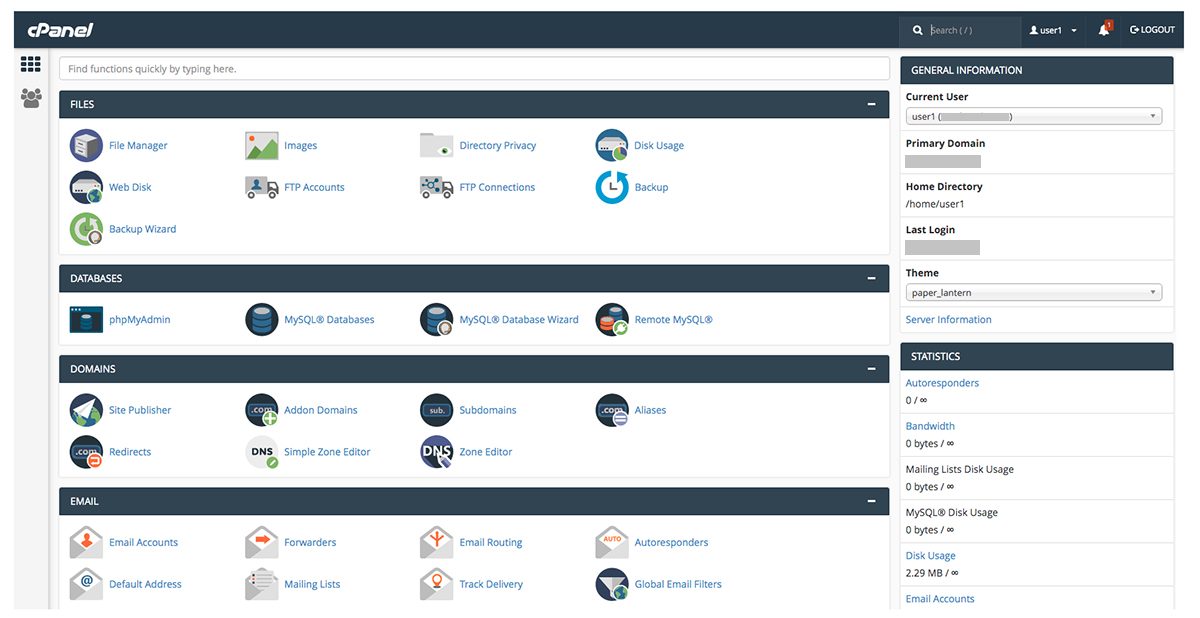1200x618 pixels.
Task: Open the File Manager icon
Action: [86, 145]
